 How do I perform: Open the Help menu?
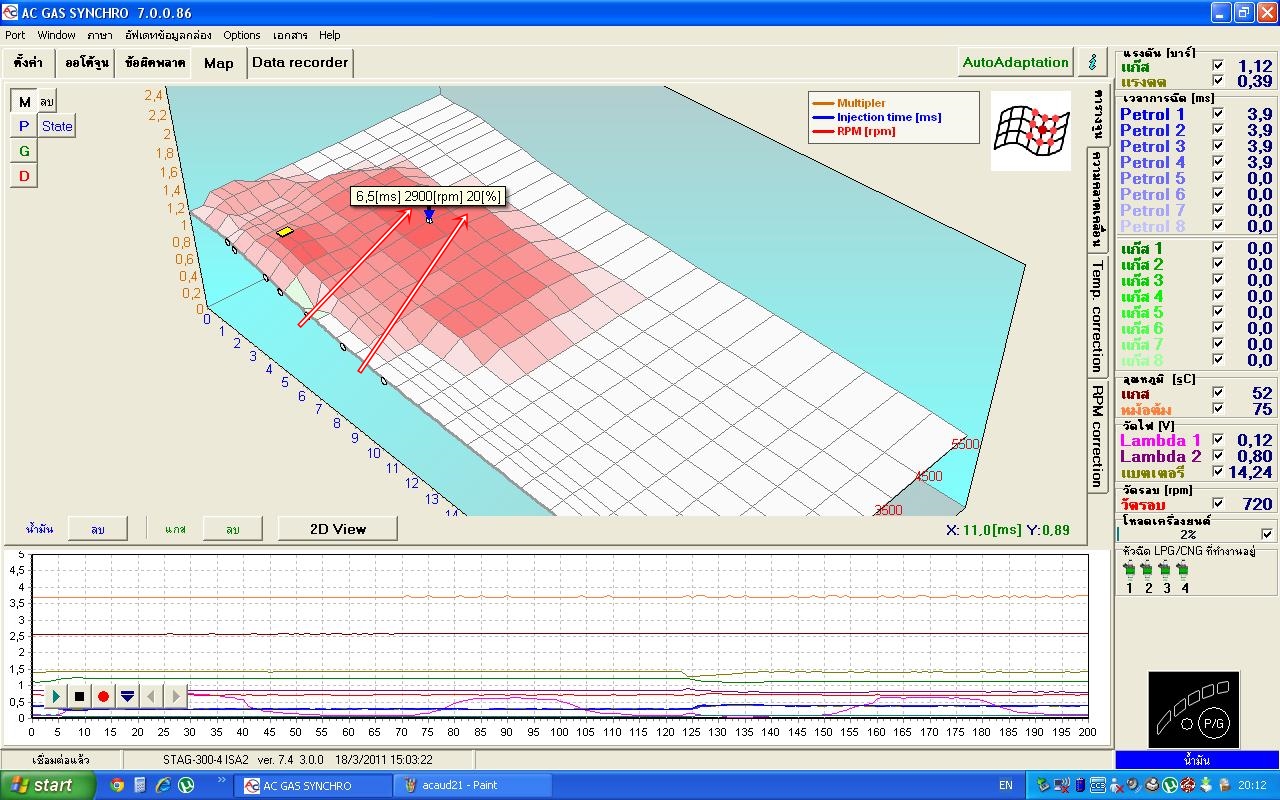[330, 35]
